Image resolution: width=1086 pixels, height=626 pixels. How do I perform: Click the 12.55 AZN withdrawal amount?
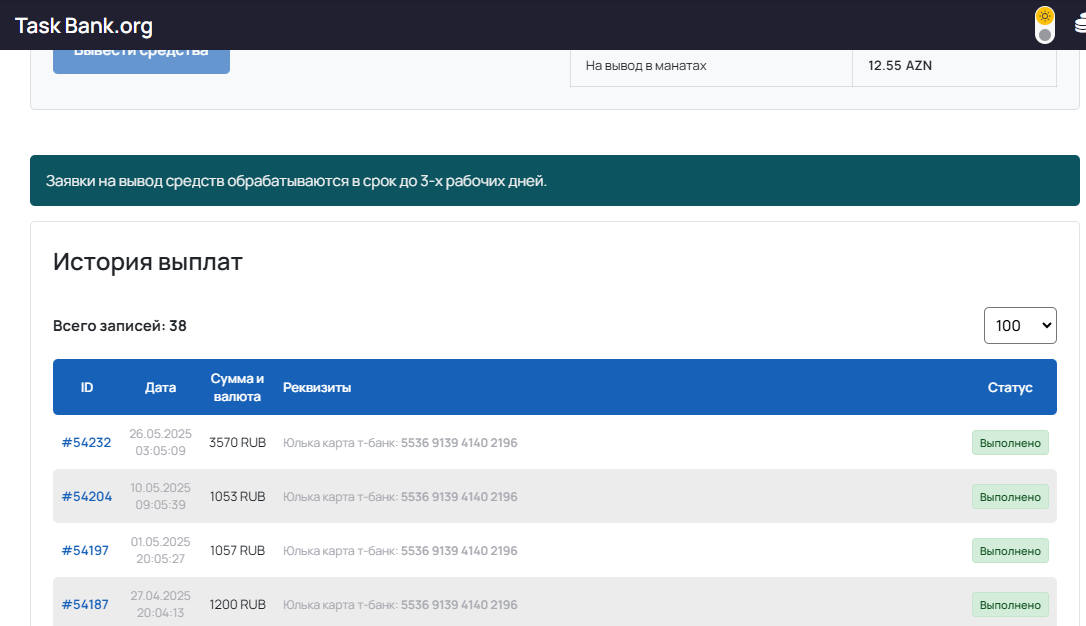click(900, 66)
